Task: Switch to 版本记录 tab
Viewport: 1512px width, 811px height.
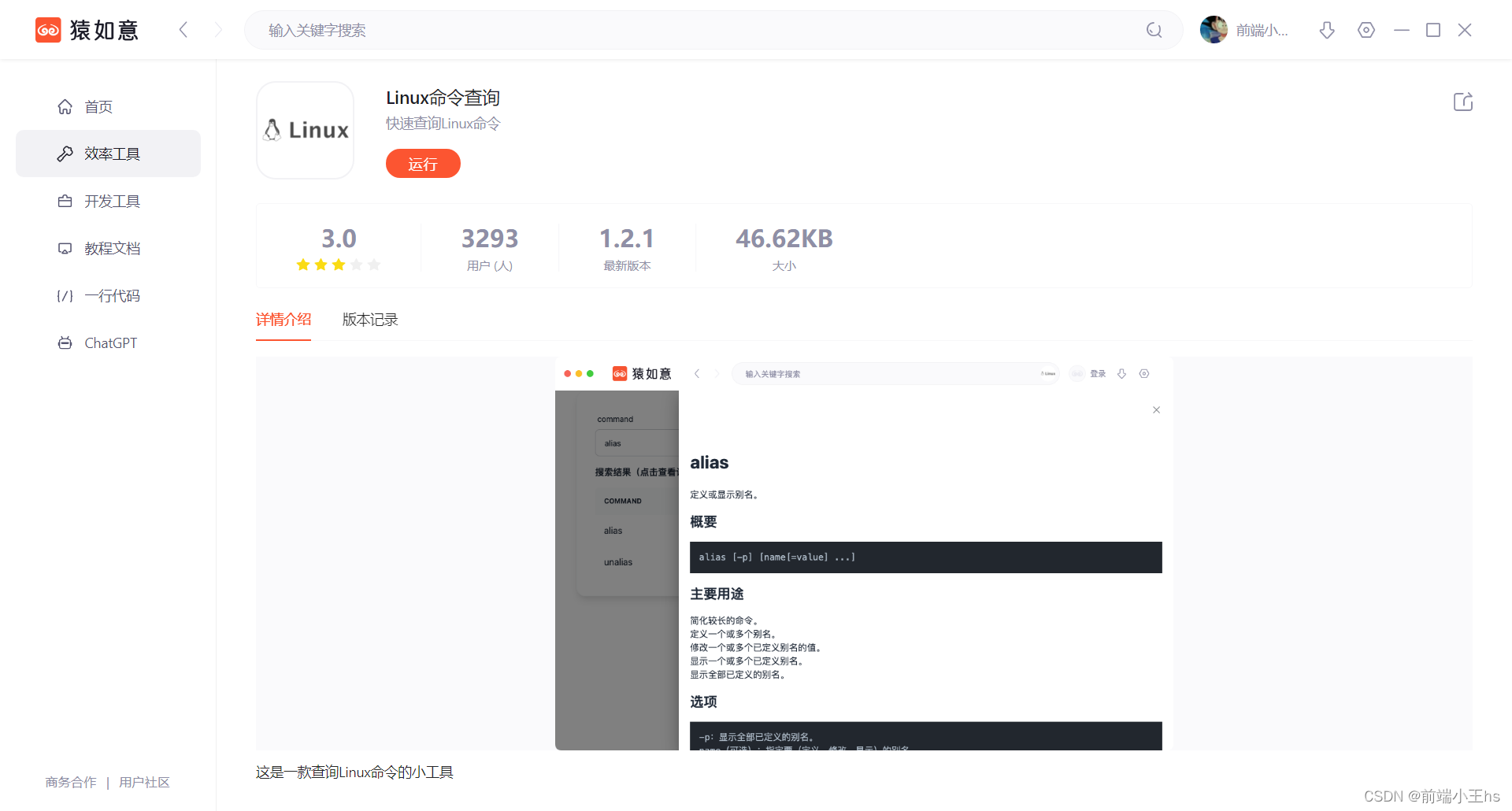Action: click(x=370, y=319)
